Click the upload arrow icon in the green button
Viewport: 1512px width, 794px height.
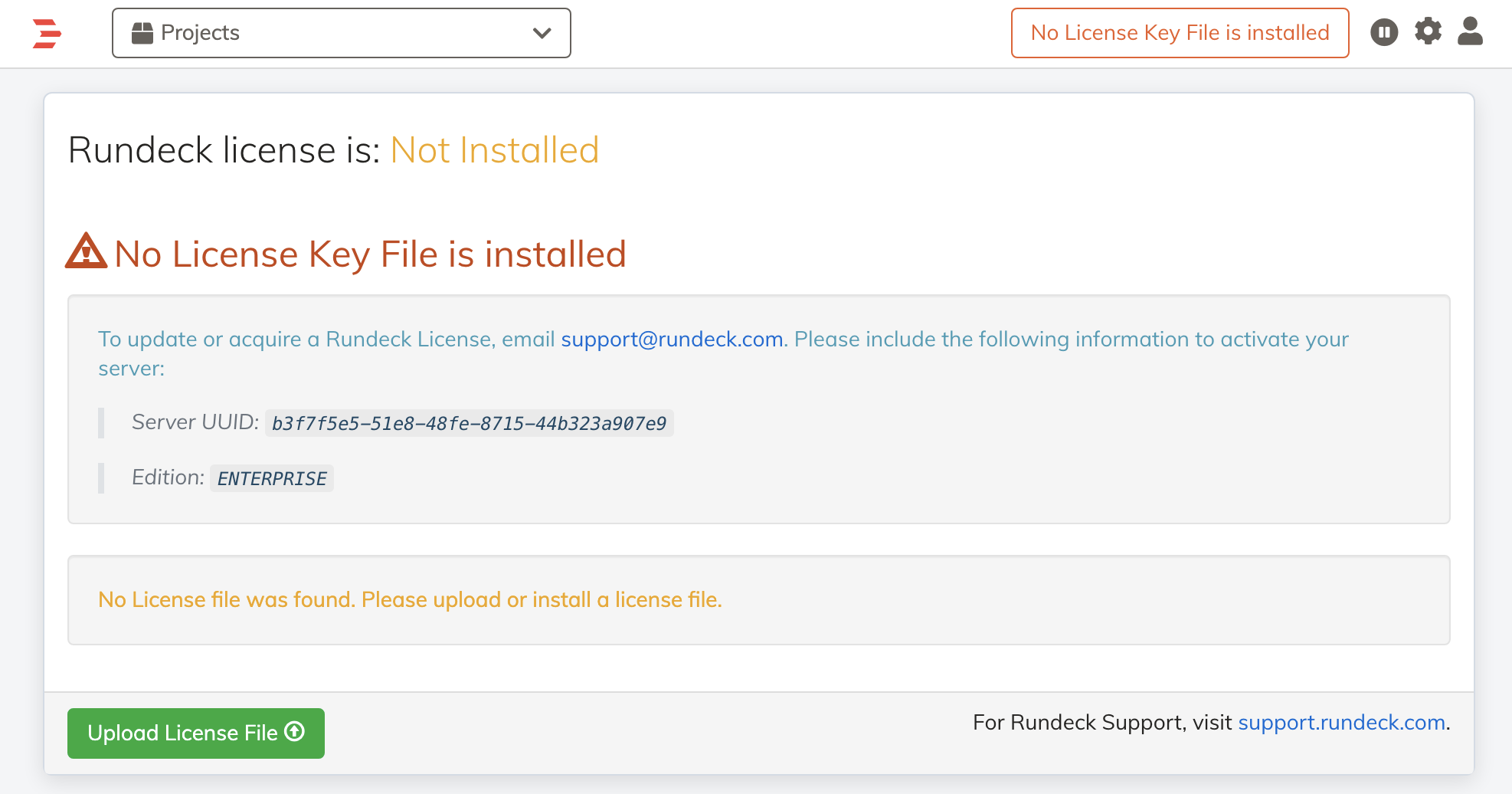(294, 733)
